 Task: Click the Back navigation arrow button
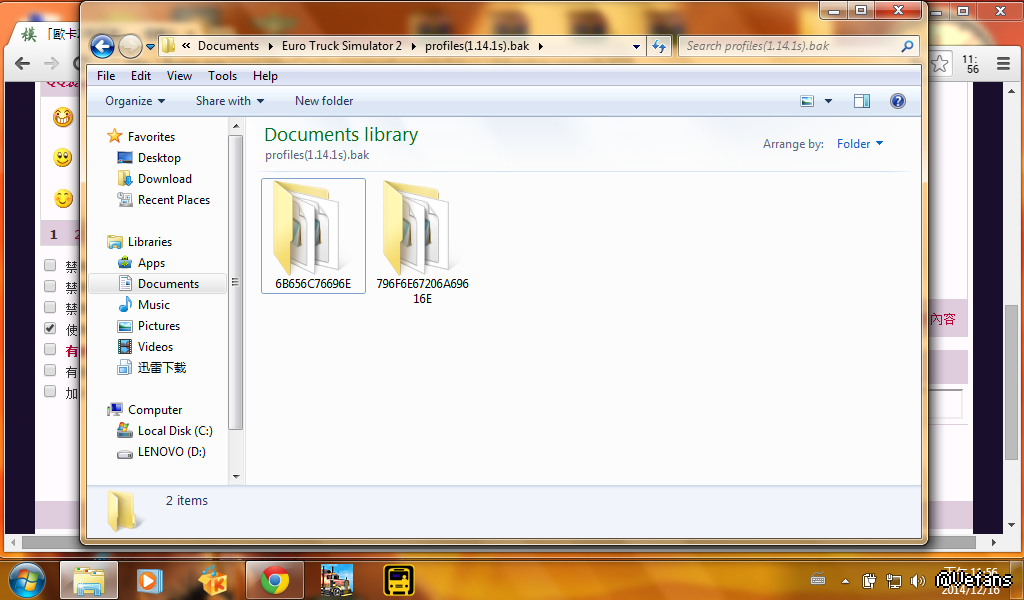[x=101, y=46]
